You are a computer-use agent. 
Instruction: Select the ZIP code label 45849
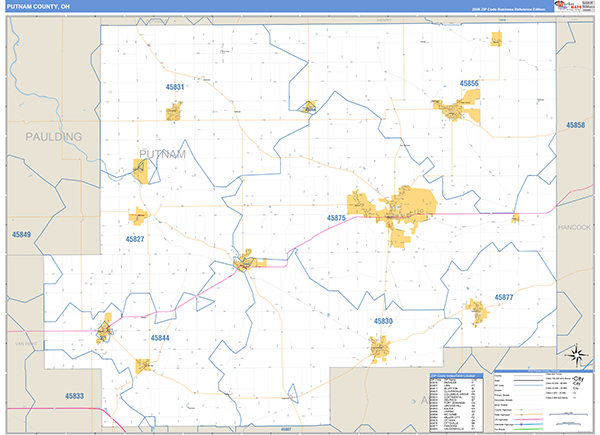pyautogui.click(x=21, y=235)
